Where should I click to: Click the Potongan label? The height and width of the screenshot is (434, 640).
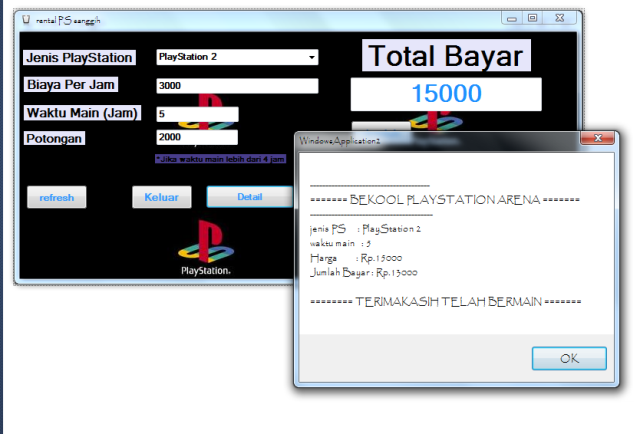click(54, 138)
